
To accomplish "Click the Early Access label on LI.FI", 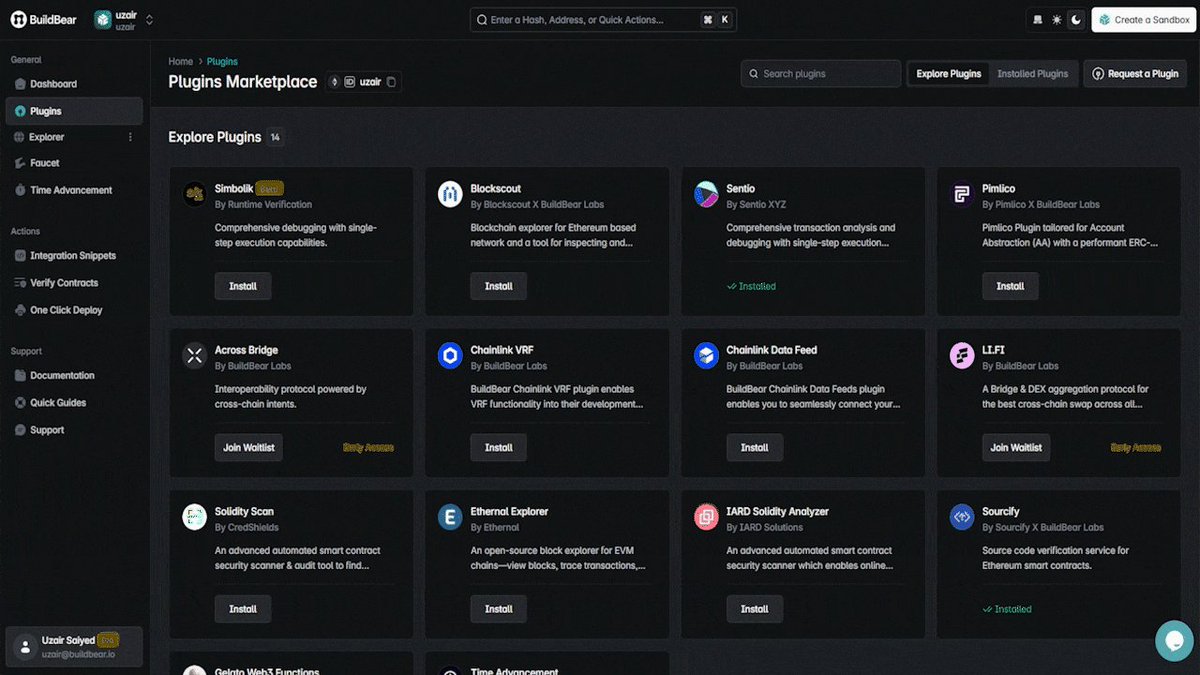I will (1136, 448).
